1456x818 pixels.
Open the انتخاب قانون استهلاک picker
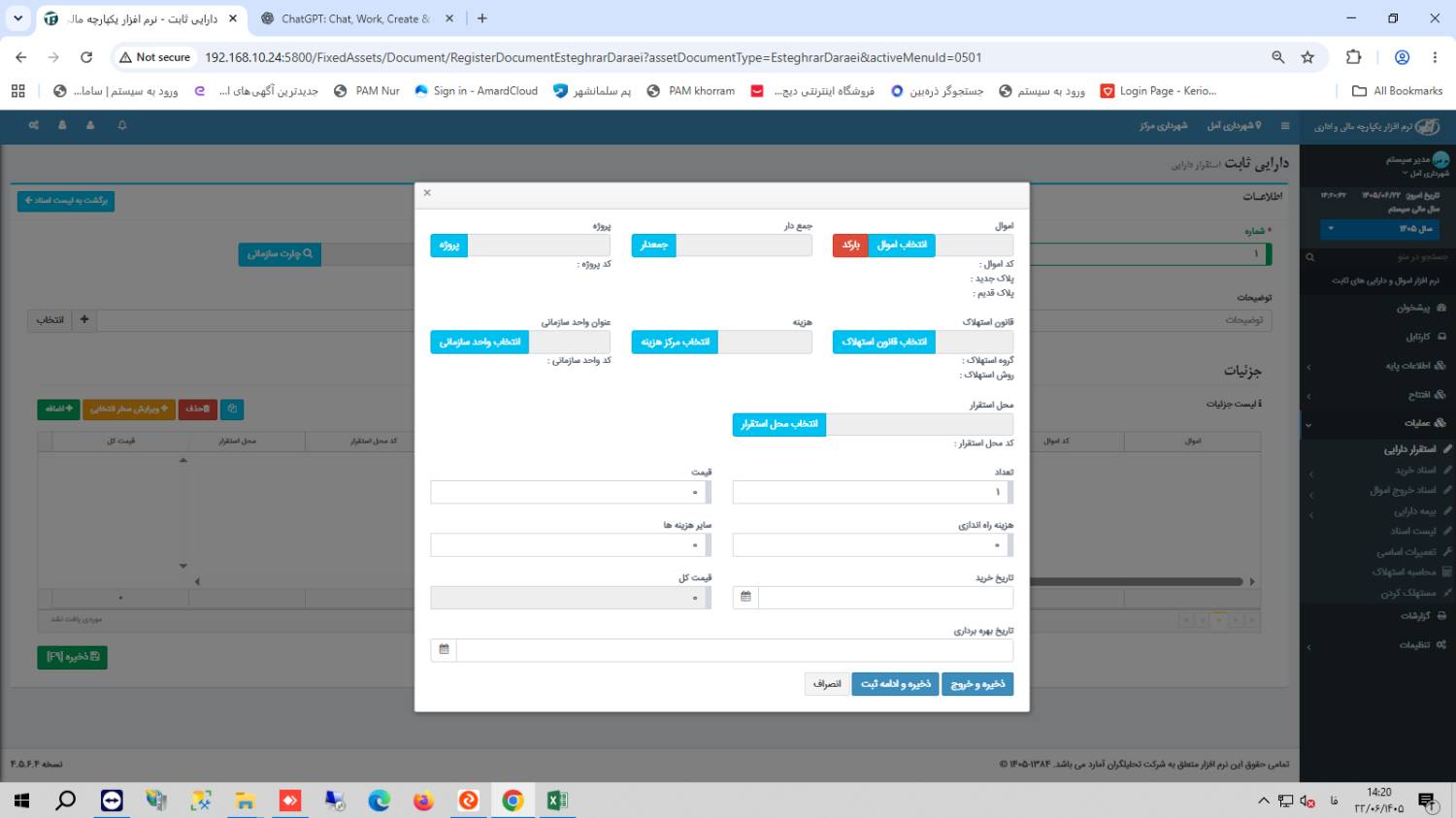(884, 342)
